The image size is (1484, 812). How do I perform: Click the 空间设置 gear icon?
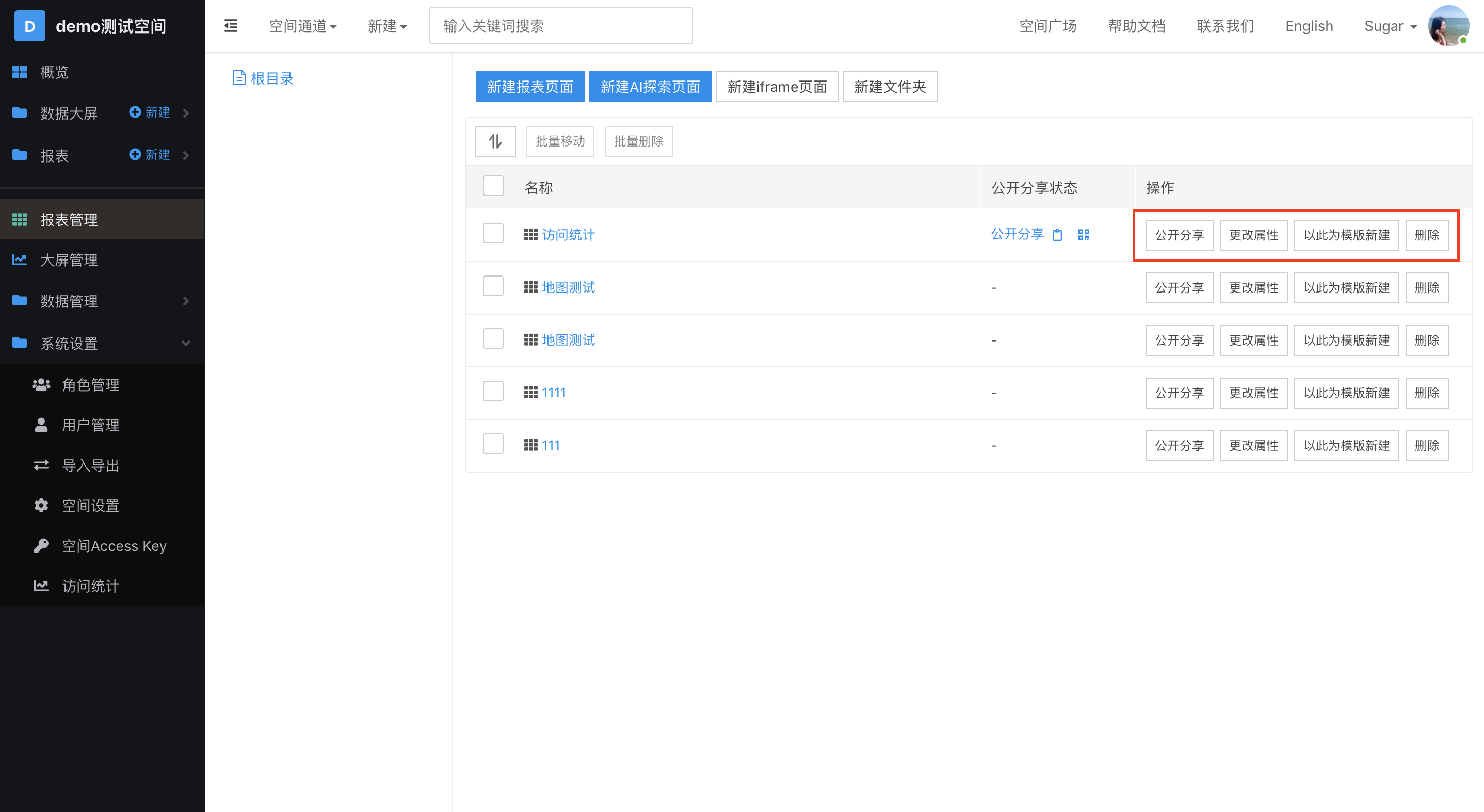[x=41, y=506]
